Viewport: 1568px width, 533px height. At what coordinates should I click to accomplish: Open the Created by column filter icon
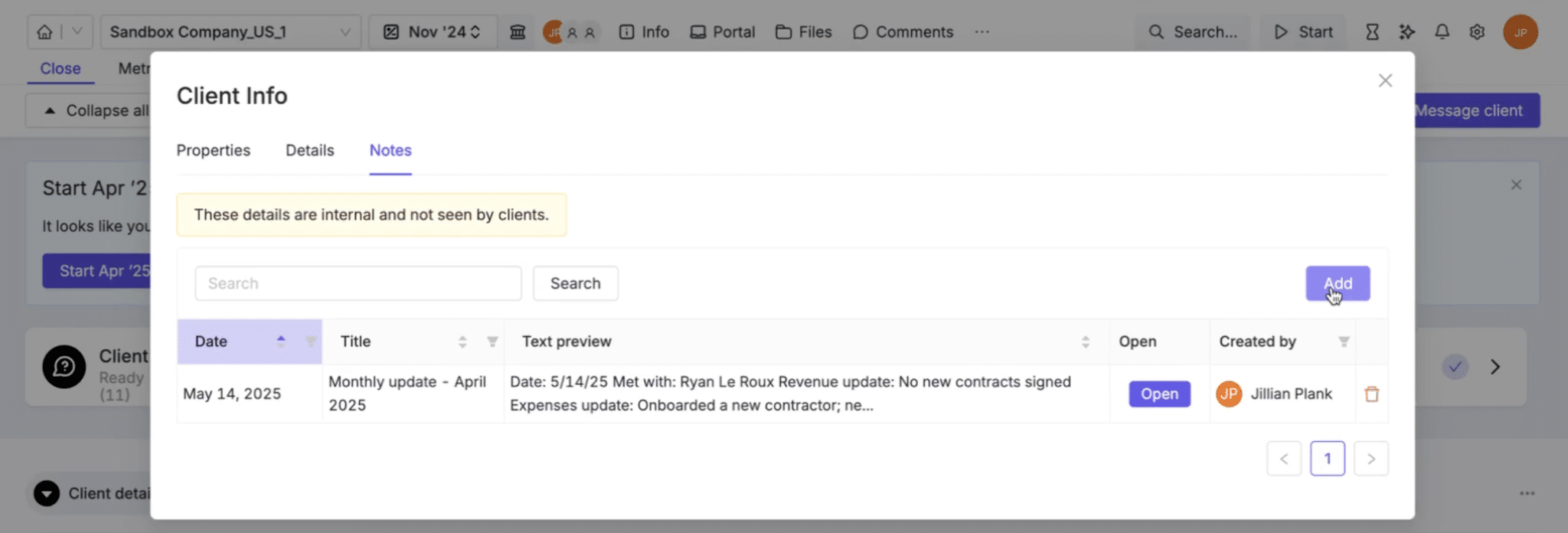[x=1344, y=342]
